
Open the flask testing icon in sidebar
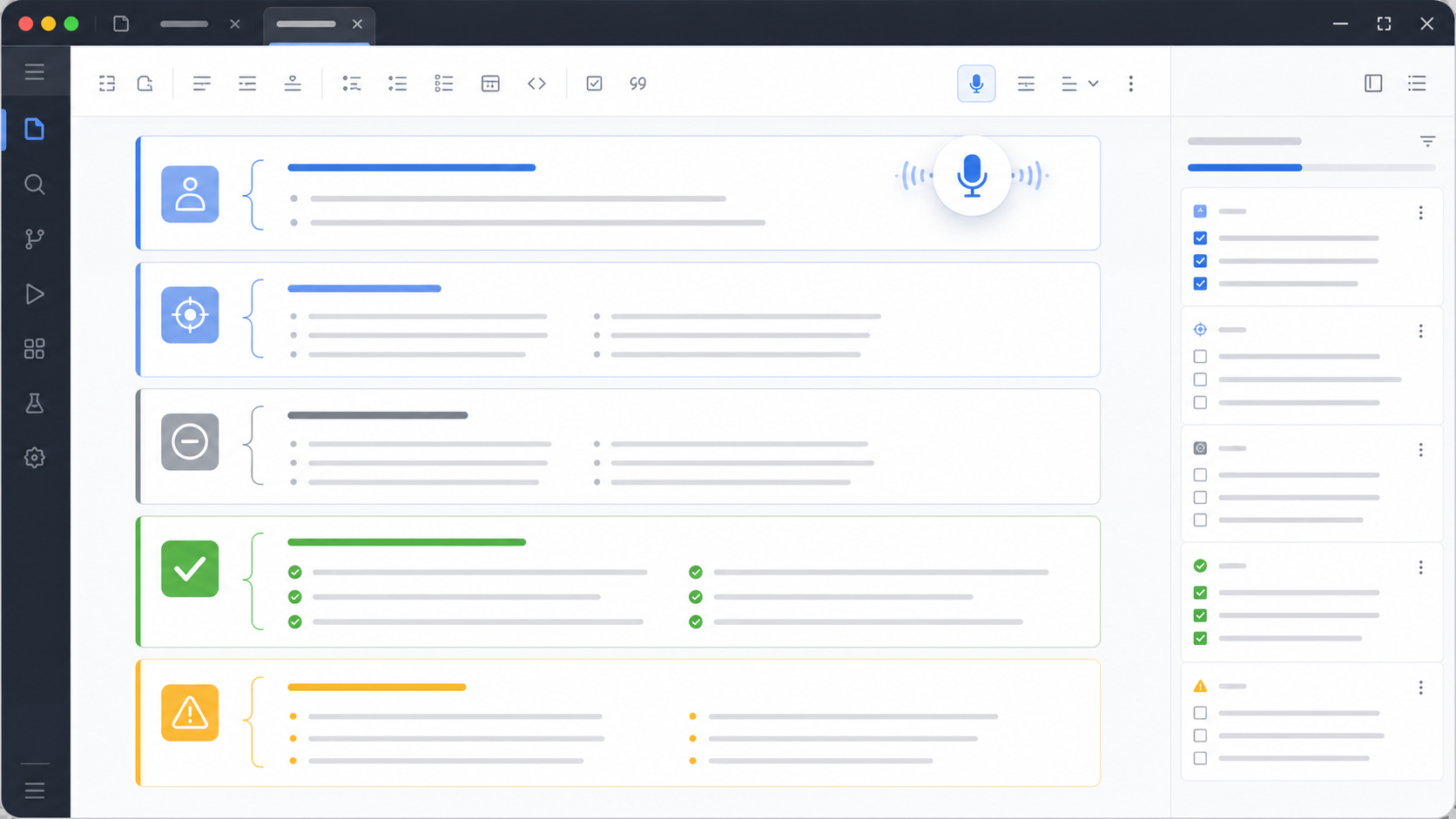coord(35,403)
